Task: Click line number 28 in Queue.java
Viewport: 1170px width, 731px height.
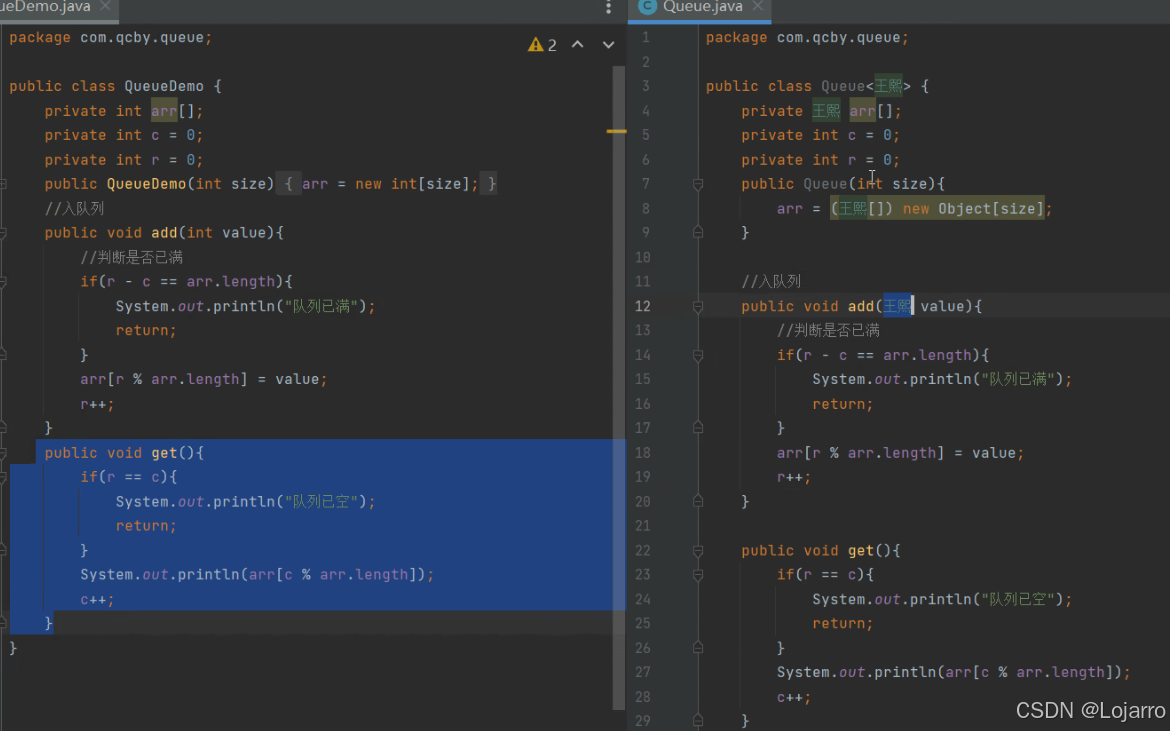Action: click(643, 697)
